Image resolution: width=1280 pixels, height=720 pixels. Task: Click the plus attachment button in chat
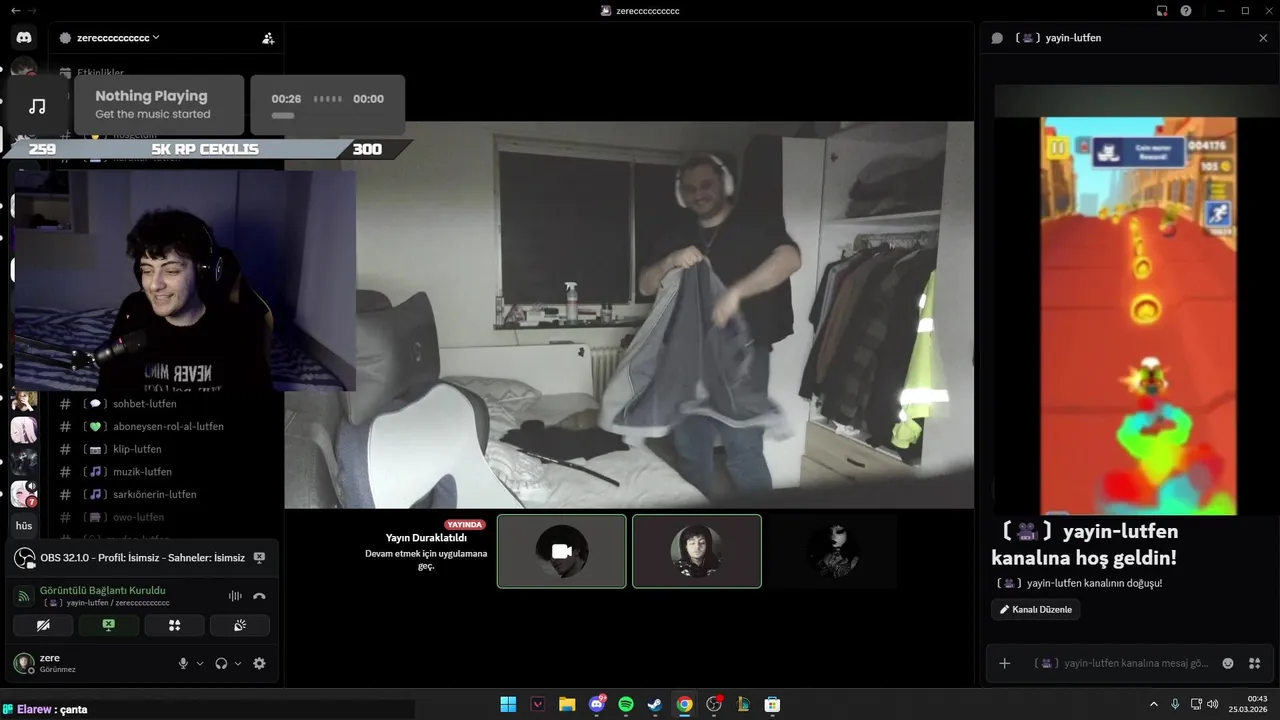tap(1005, 663)
